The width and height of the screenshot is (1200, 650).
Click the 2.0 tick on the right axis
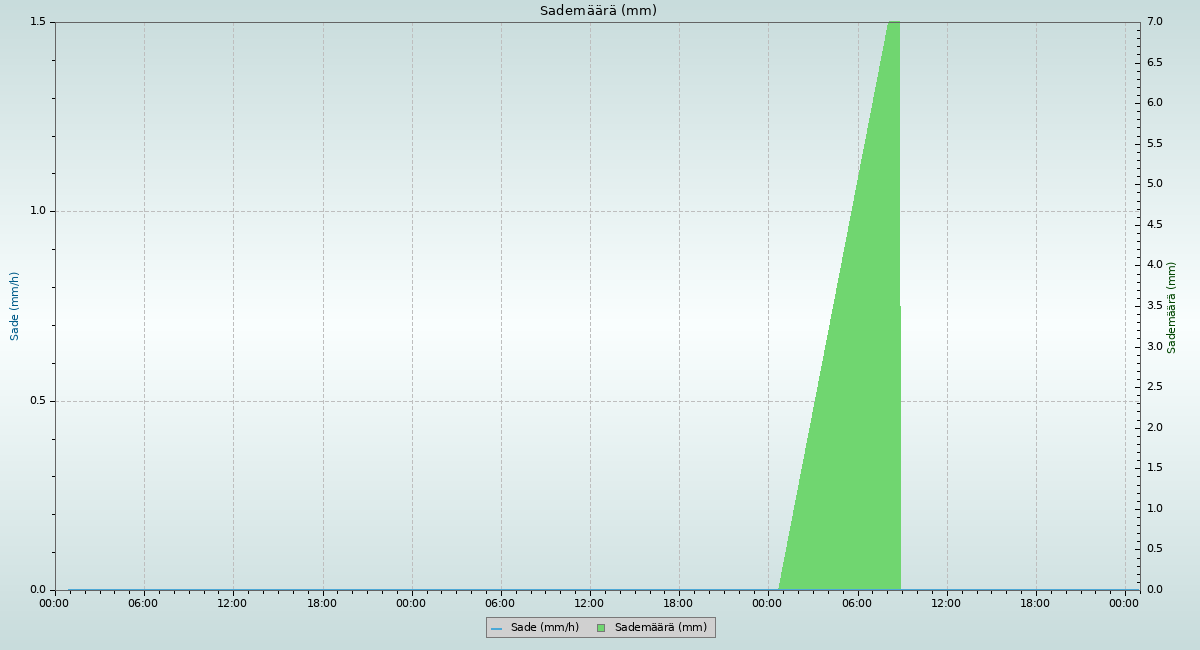(x=1153, y=428)
